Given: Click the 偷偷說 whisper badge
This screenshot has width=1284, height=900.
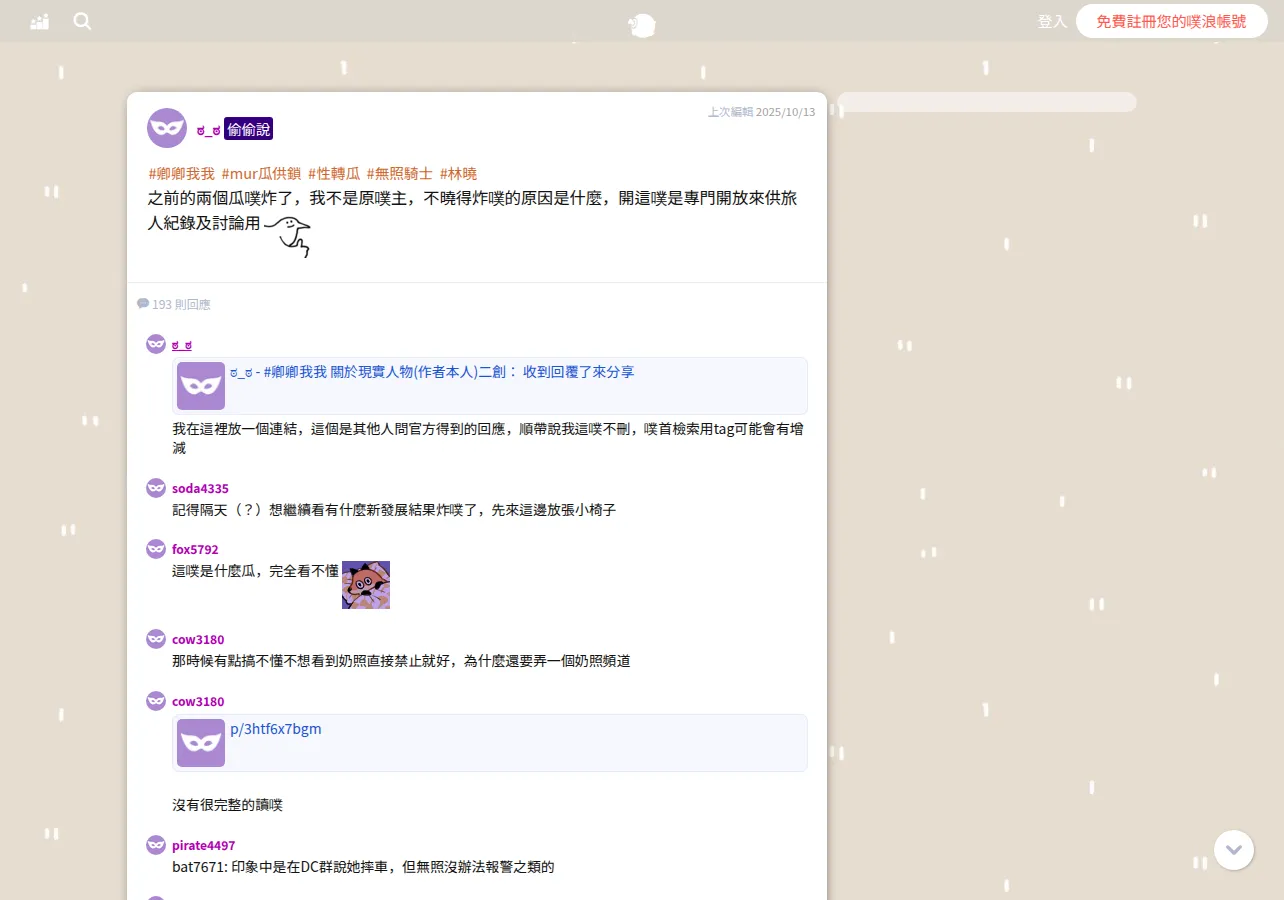Looking at the screenshot, I should 249,129.
